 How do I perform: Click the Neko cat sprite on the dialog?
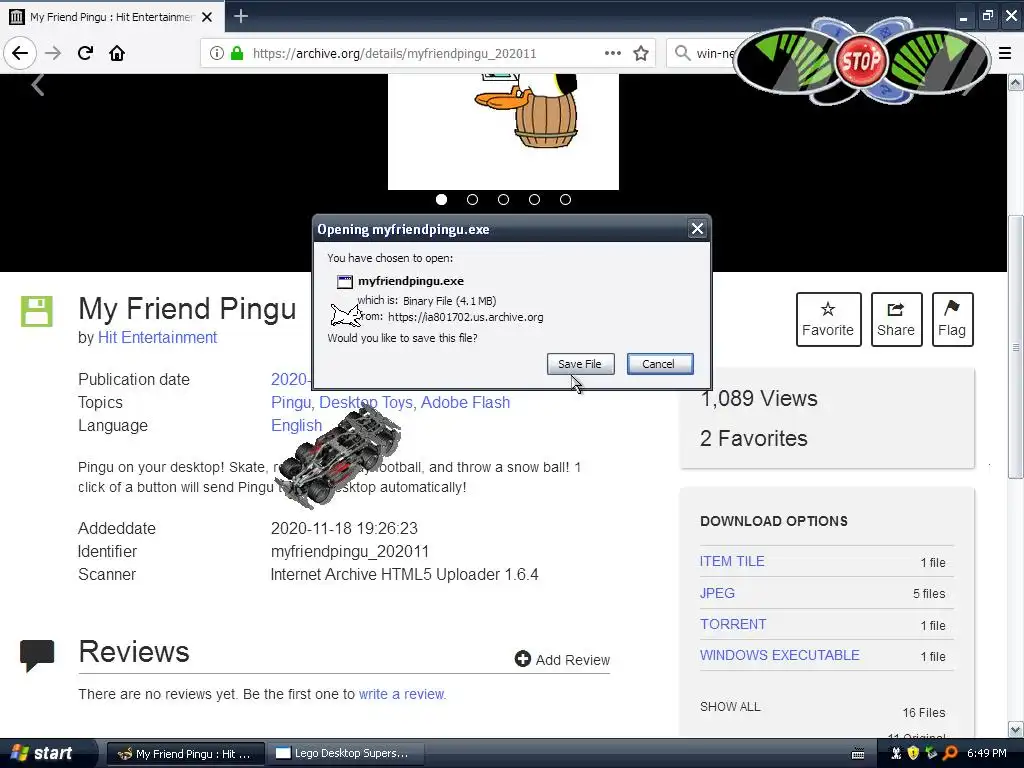point(346,315)
